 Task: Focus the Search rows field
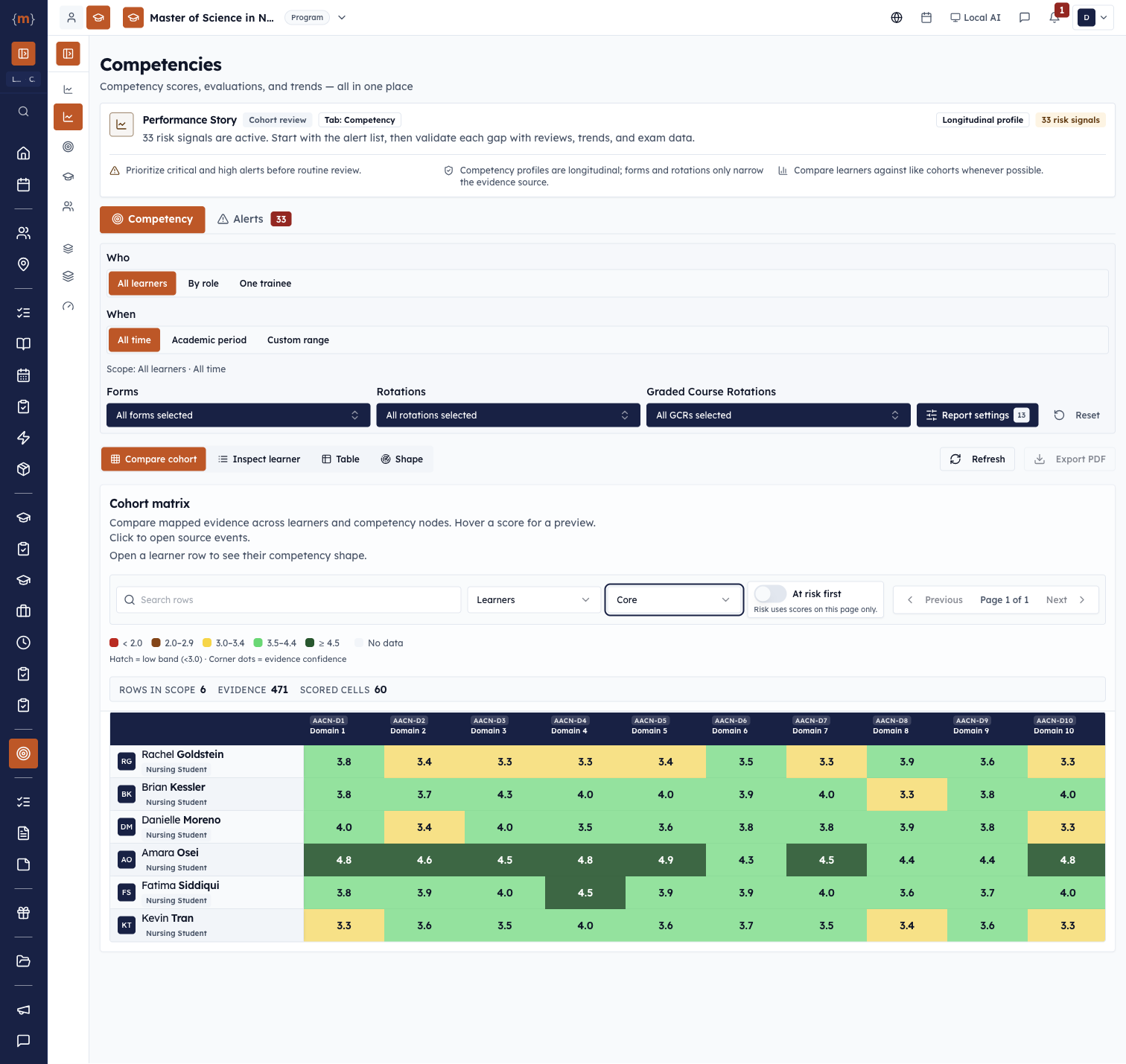tap(289, 600)
